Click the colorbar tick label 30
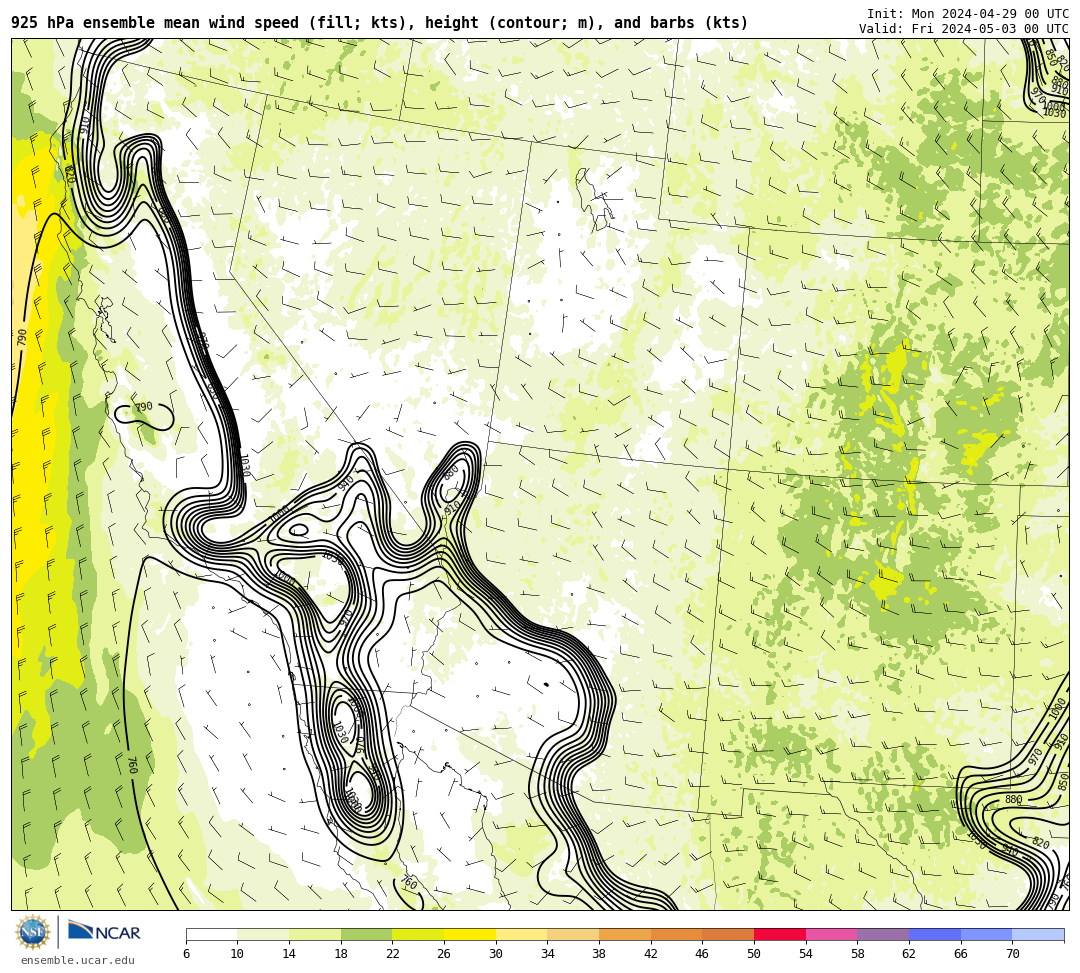The width and height of the screenshot is (1080, 973). click(x=496, y=954)
